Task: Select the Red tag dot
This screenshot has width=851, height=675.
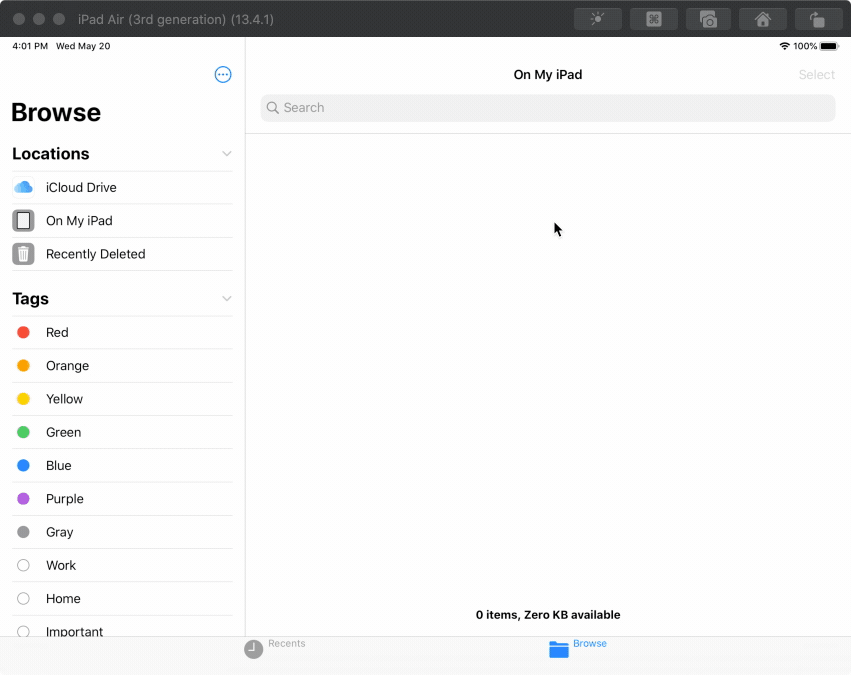Action: (x=23, y=332)
